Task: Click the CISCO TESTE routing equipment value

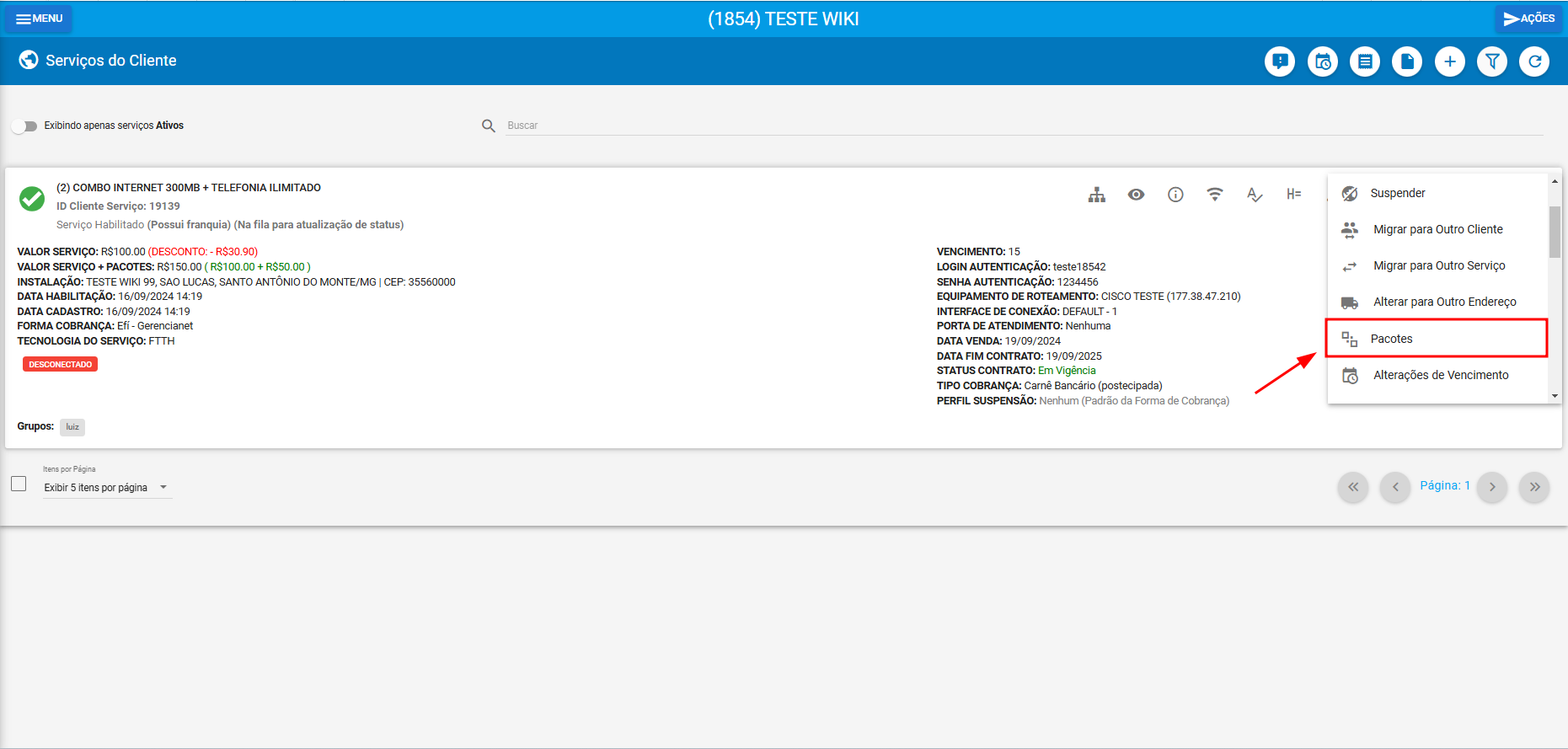Action: click(x=1170, y=297)
